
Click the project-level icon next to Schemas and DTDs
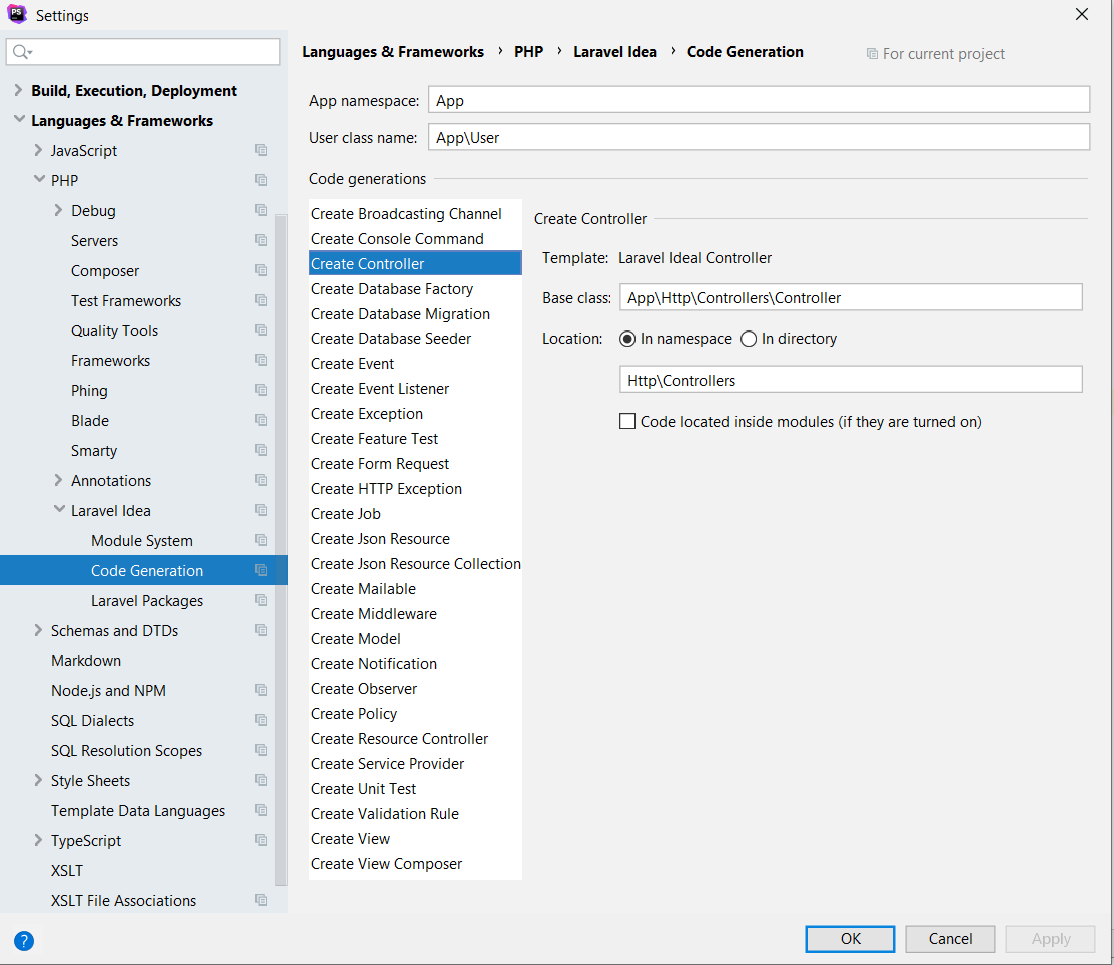[261, 630]
